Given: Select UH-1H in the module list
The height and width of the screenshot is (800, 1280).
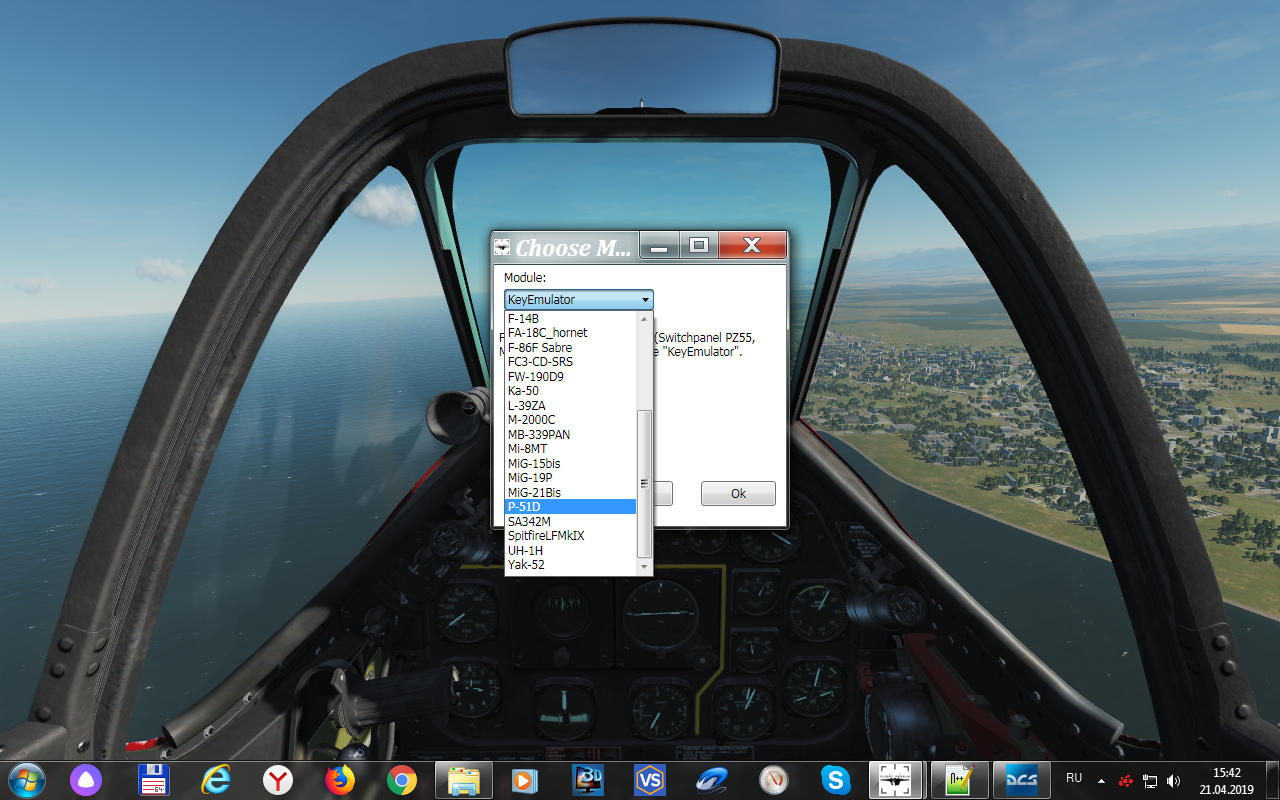Looking at the screenshot, I should [x=570, y=550].
